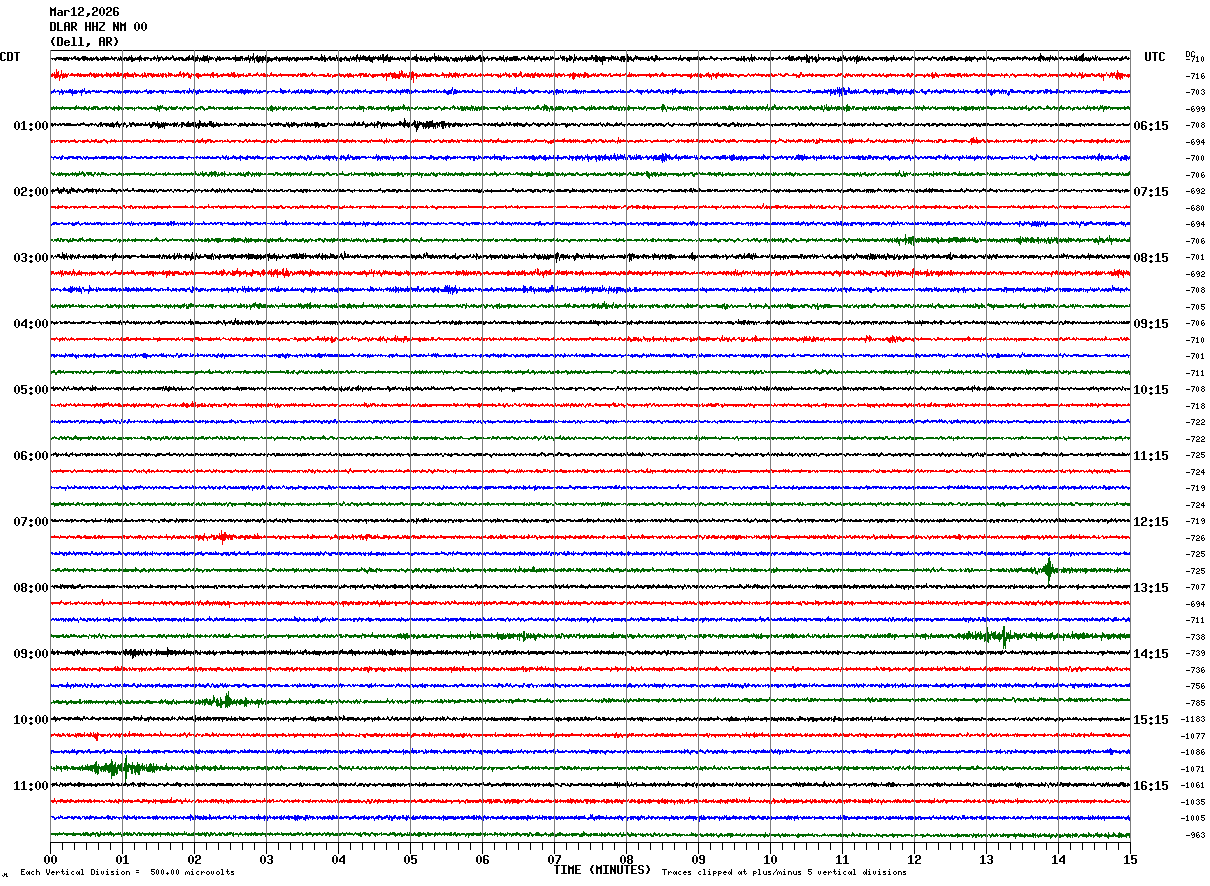This screenshot has width=1210, height=886.
Task: Click the green burst just after minute 13
Action: (1003, 636)
